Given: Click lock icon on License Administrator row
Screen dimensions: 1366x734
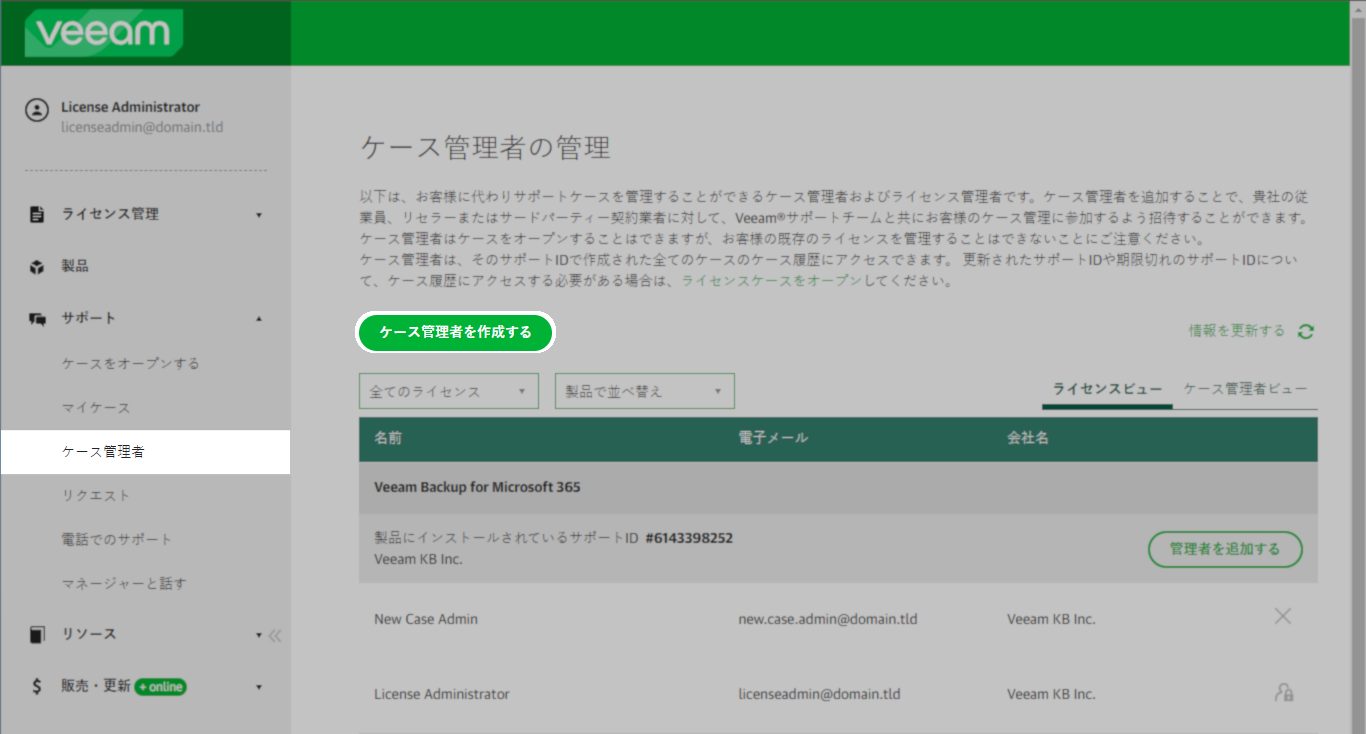Looking at the screenshot, I should (x=1284, y=692).
